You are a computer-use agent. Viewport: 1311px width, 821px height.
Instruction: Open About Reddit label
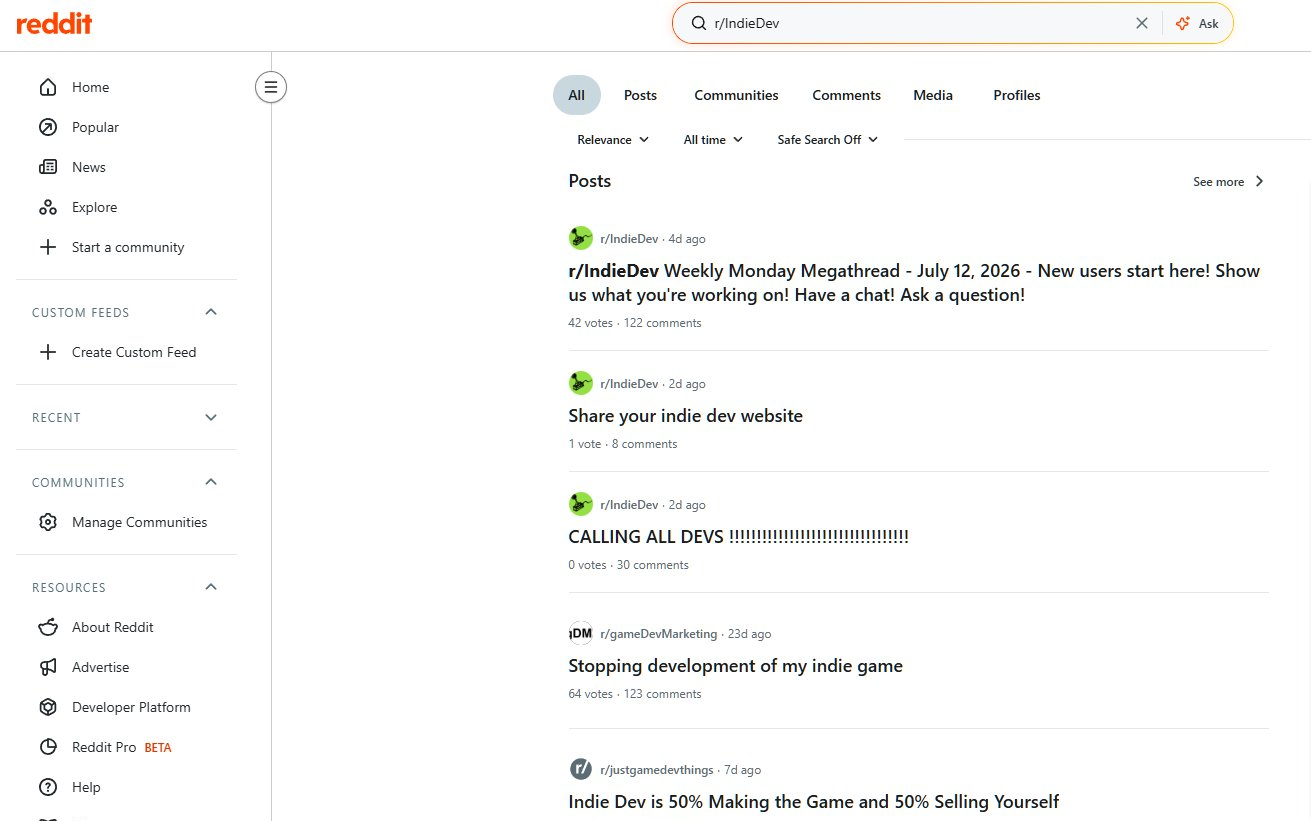[x=113, y=627]
